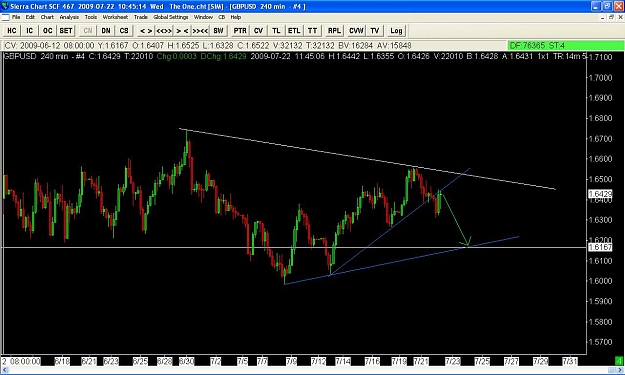Select the TL trendline tool
This screenshot has height=375, width=625.
(x=276, y=31)
